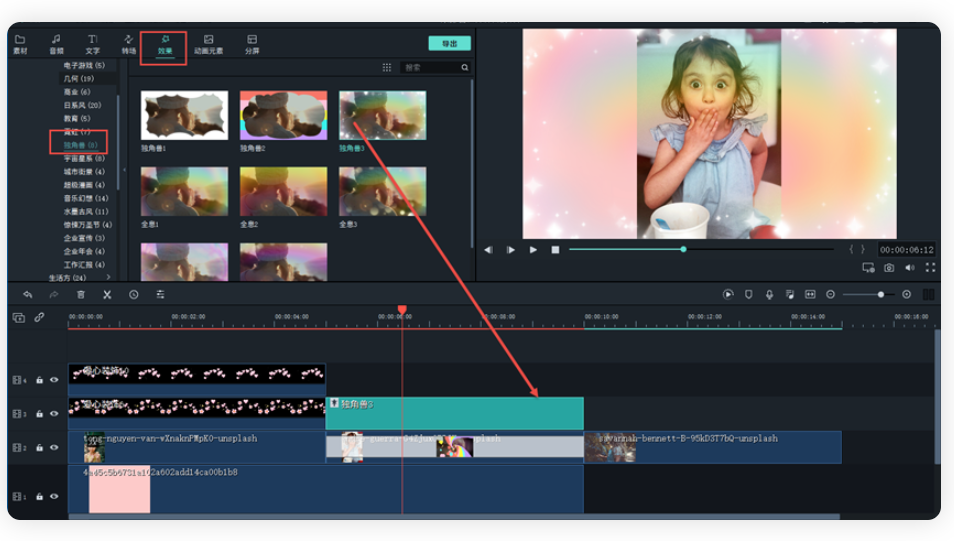Select the 独角兽1 effect thumbnail
Screen dimensions: 954x541
184,116
